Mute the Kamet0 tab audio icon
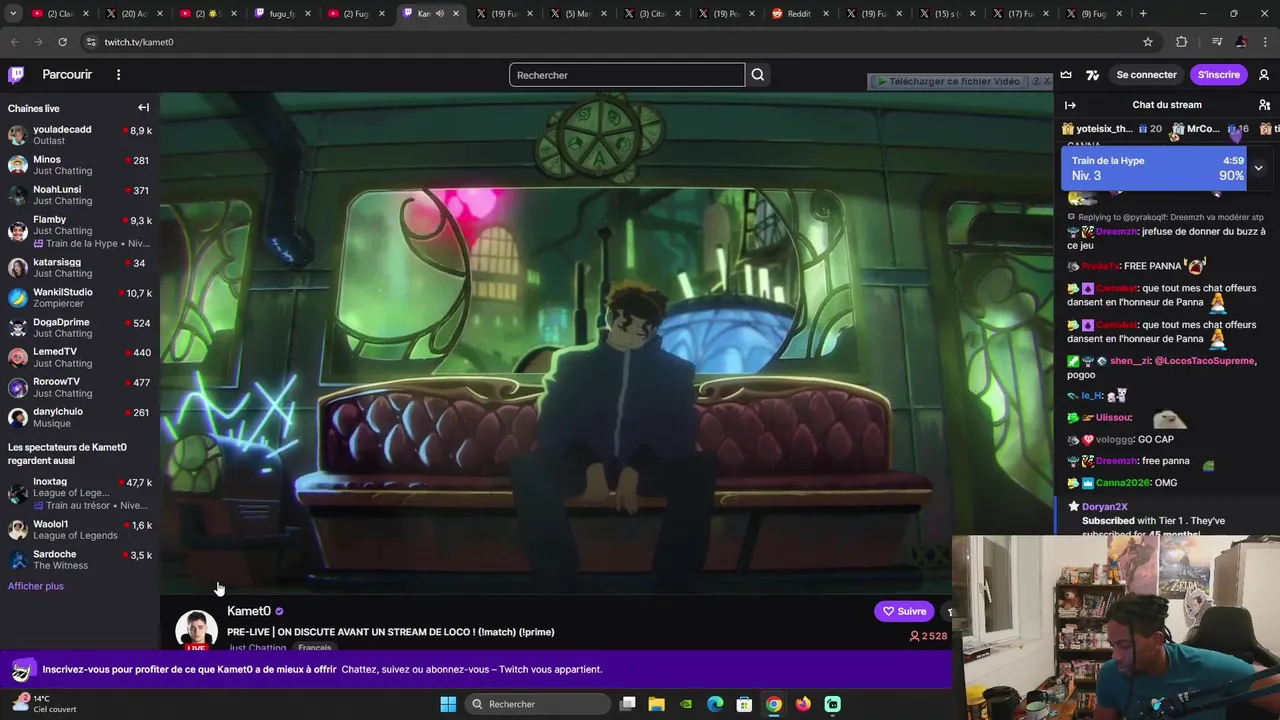The height and width of the screenshot is (720, 1280). pyautogui.click(x=440, y=14)
